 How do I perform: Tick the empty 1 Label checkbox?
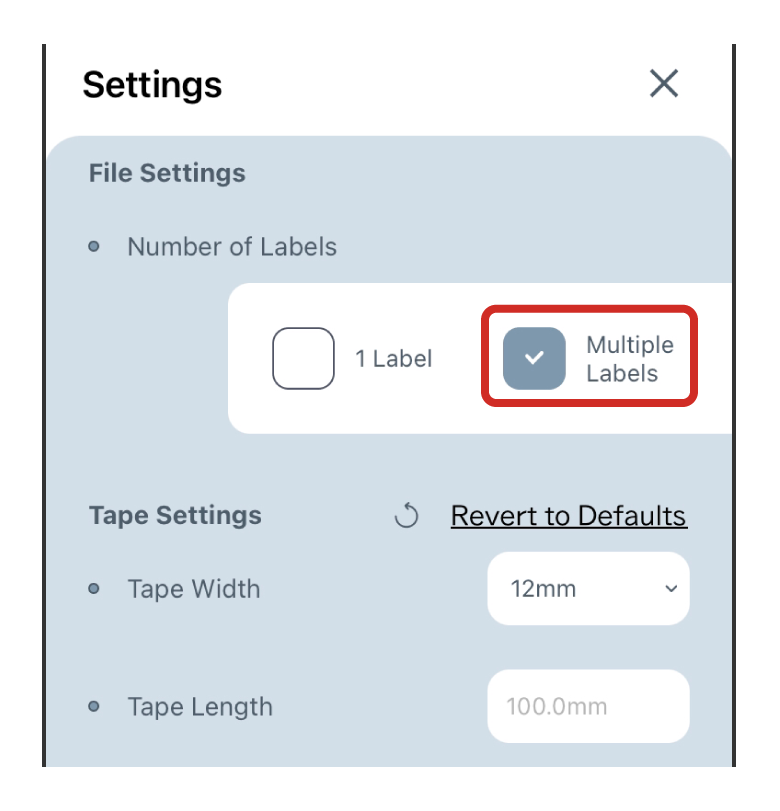pyautogui.click(x=303, y=358)
